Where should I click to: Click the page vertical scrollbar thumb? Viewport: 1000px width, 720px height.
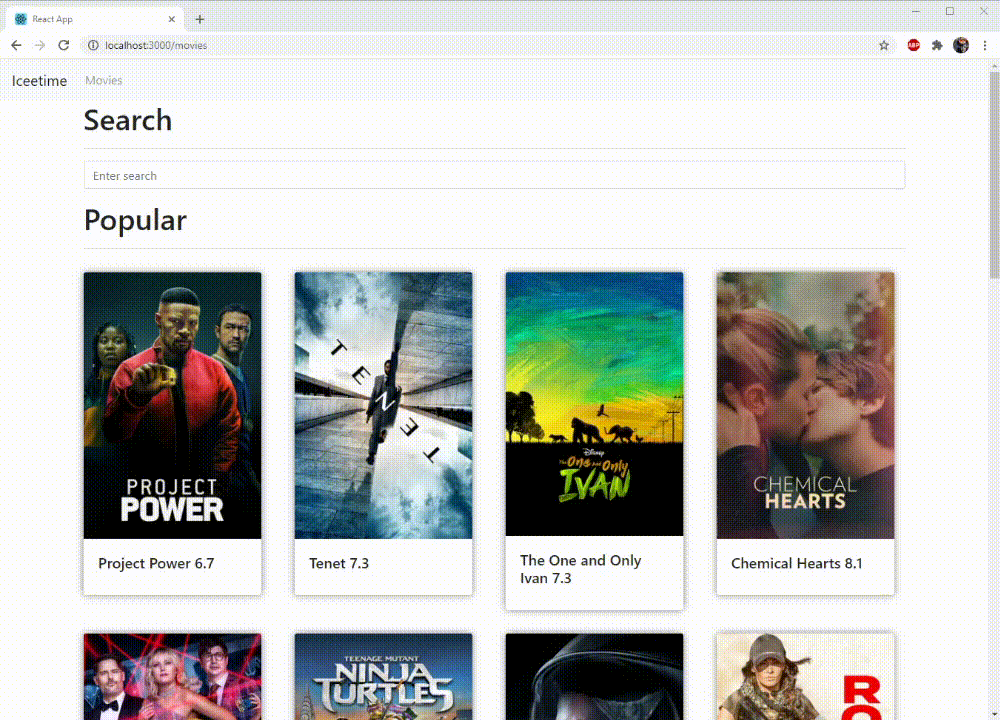point(994,175)
